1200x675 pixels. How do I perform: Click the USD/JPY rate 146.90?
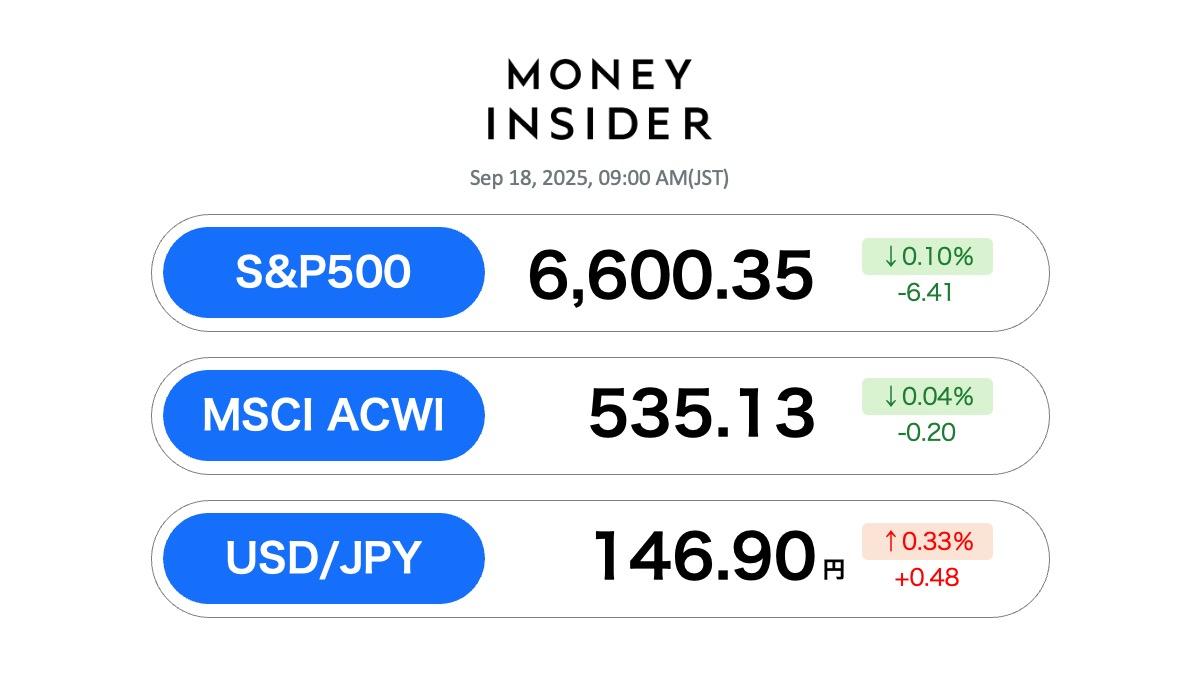[703, 557]
